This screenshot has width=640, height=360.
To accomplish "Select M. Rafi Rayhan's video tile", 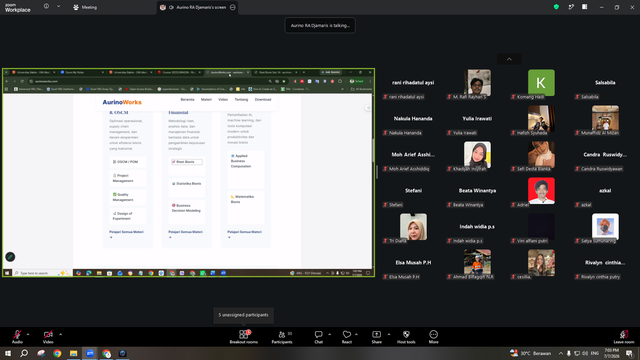I will coord(477,83).
